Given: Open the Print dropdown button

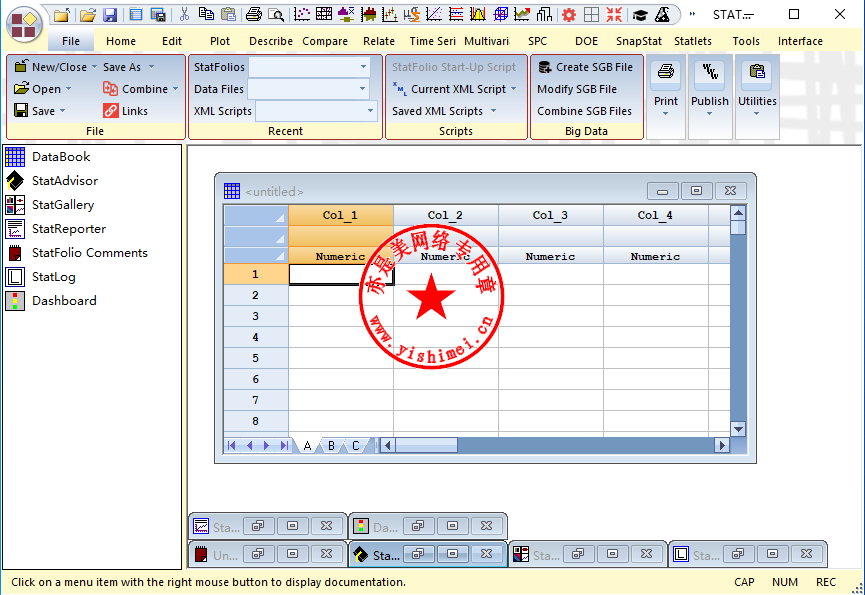Looking at the screenshot, I should point(666,96).
